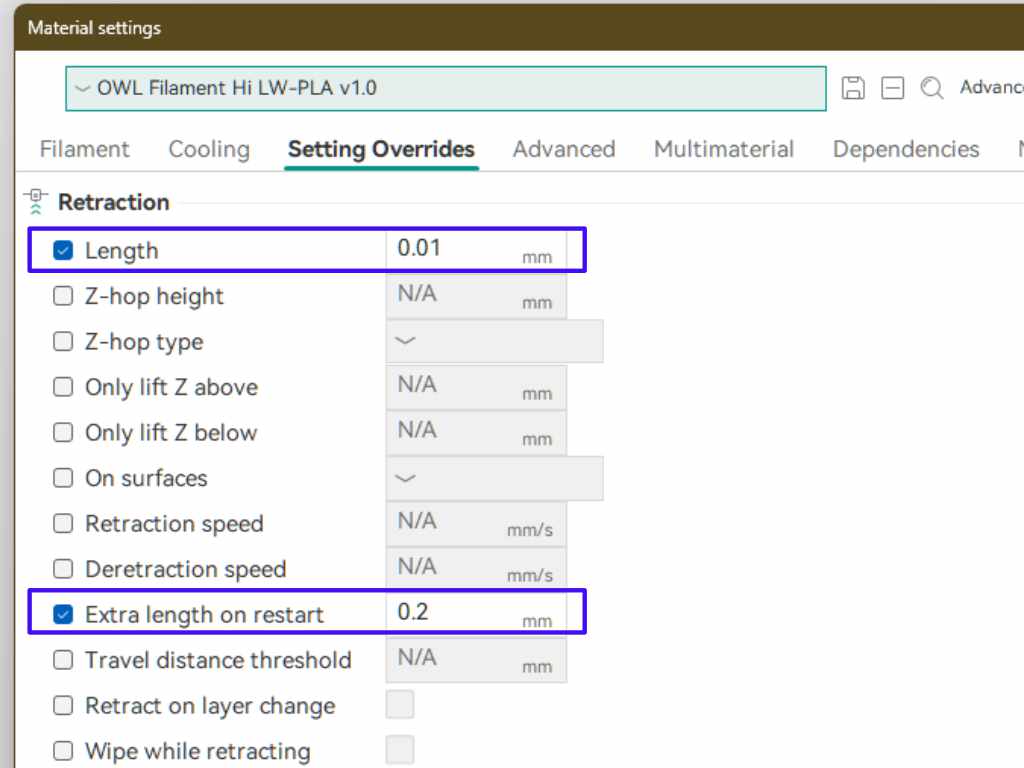This screenshot has width=1024, height=768.
Task: Enable Retract on layer change override
Action: click(x=63, y=705)
